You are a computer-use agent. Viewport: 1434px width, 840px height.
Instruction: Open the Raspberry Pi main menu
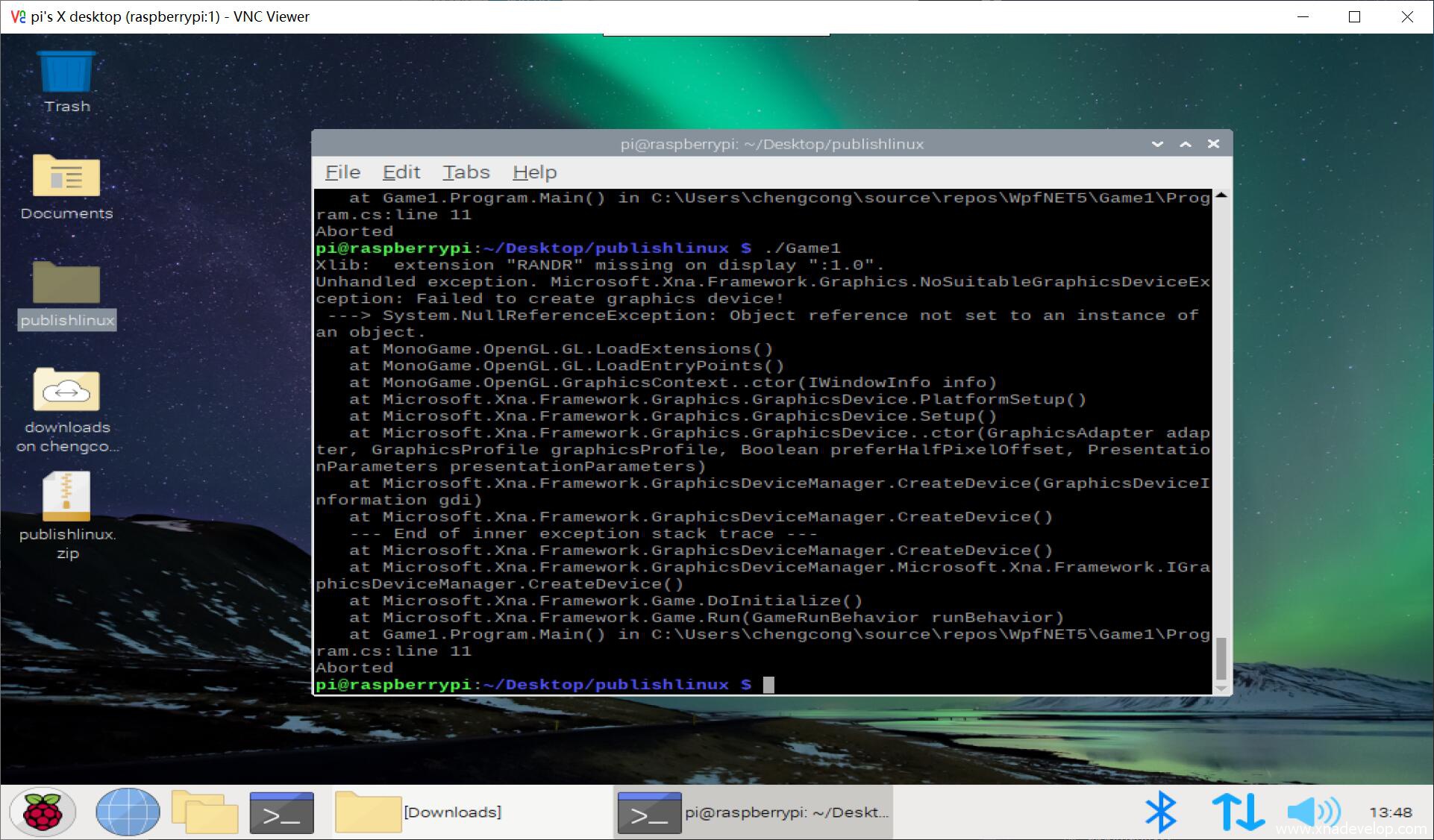(x=43, y=812)
